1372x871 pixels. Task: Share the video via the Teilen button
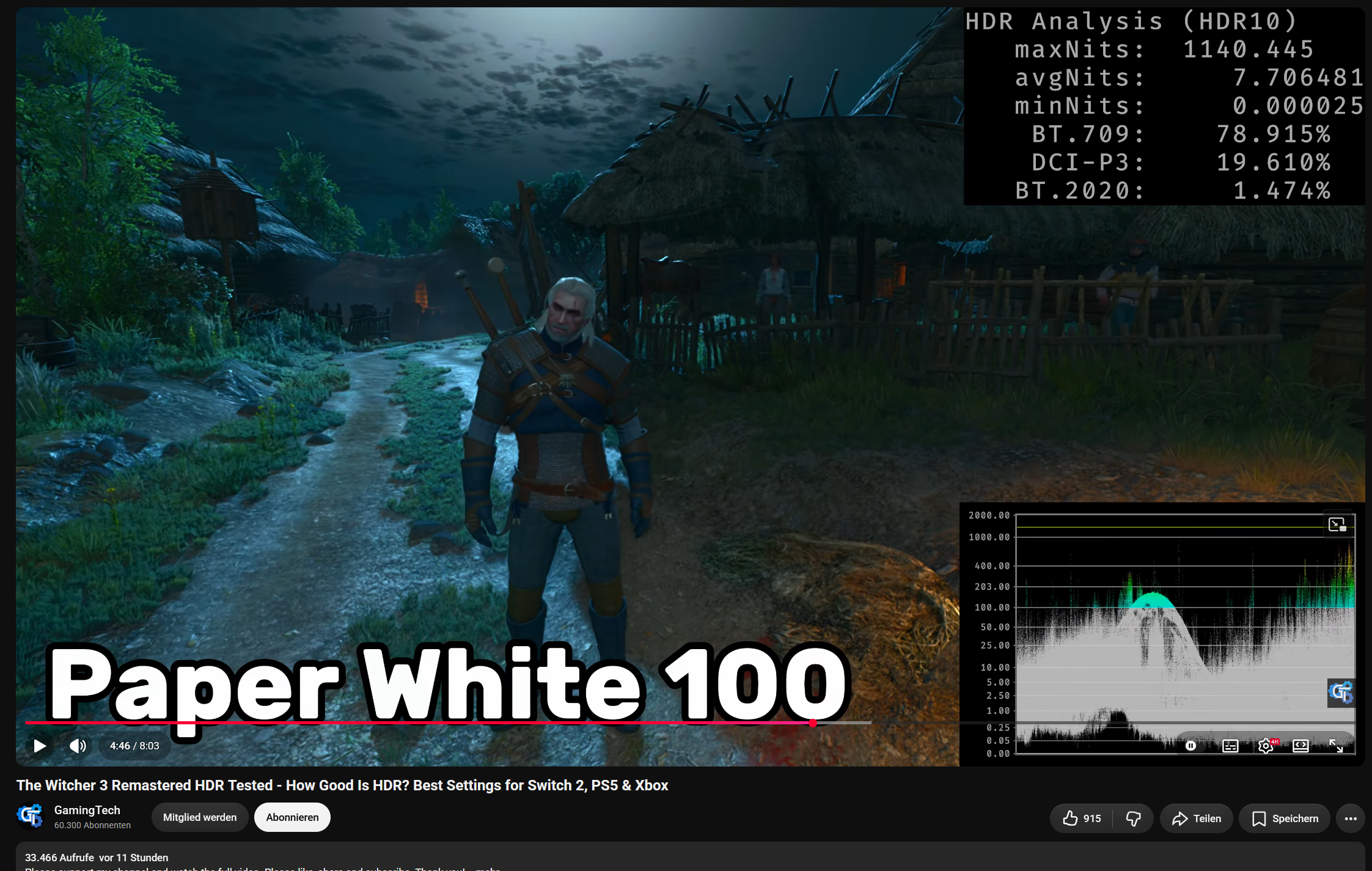pyautogui.click(x=1197, y=818)
